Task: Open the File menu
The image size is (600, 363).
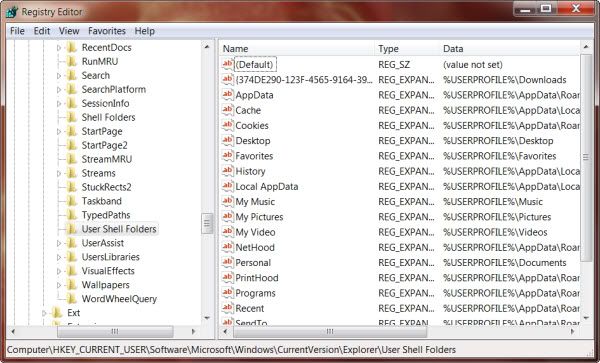Action: click(x=17, y=31)
